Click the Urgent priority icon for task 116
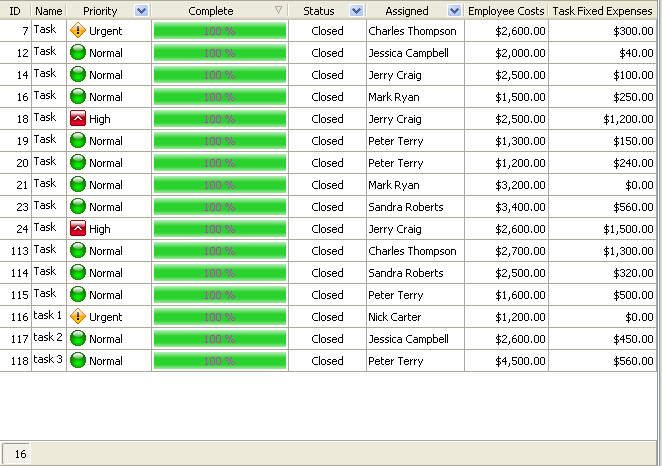 pos(78,317)
